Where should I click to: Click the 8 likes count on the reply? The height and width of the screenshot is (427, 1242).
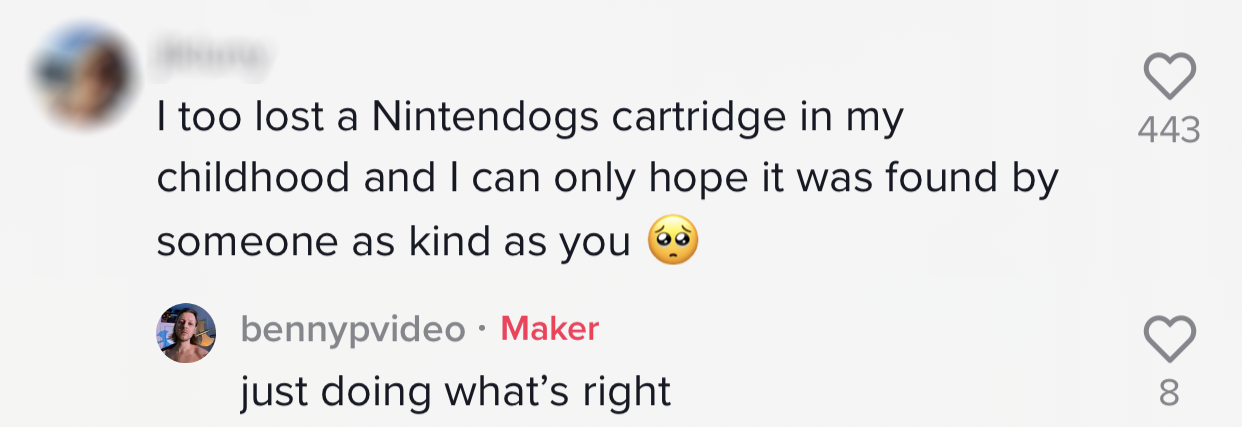(1169, 395)
